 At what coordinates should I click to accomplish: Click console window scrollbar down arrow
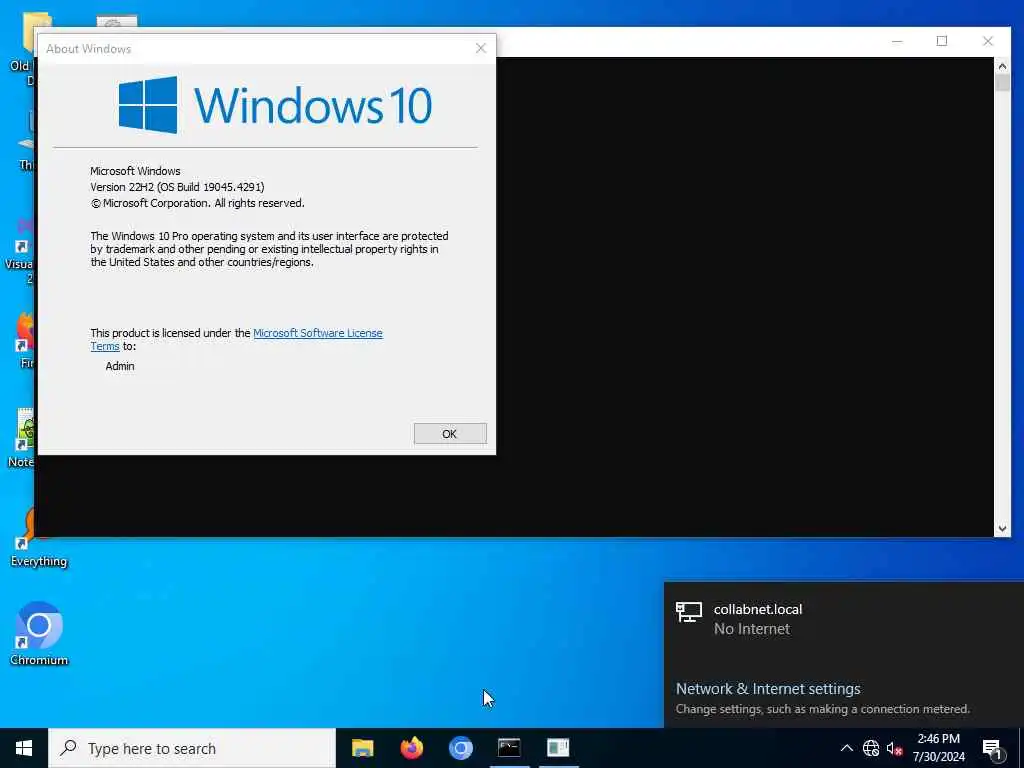(1002, 529)
